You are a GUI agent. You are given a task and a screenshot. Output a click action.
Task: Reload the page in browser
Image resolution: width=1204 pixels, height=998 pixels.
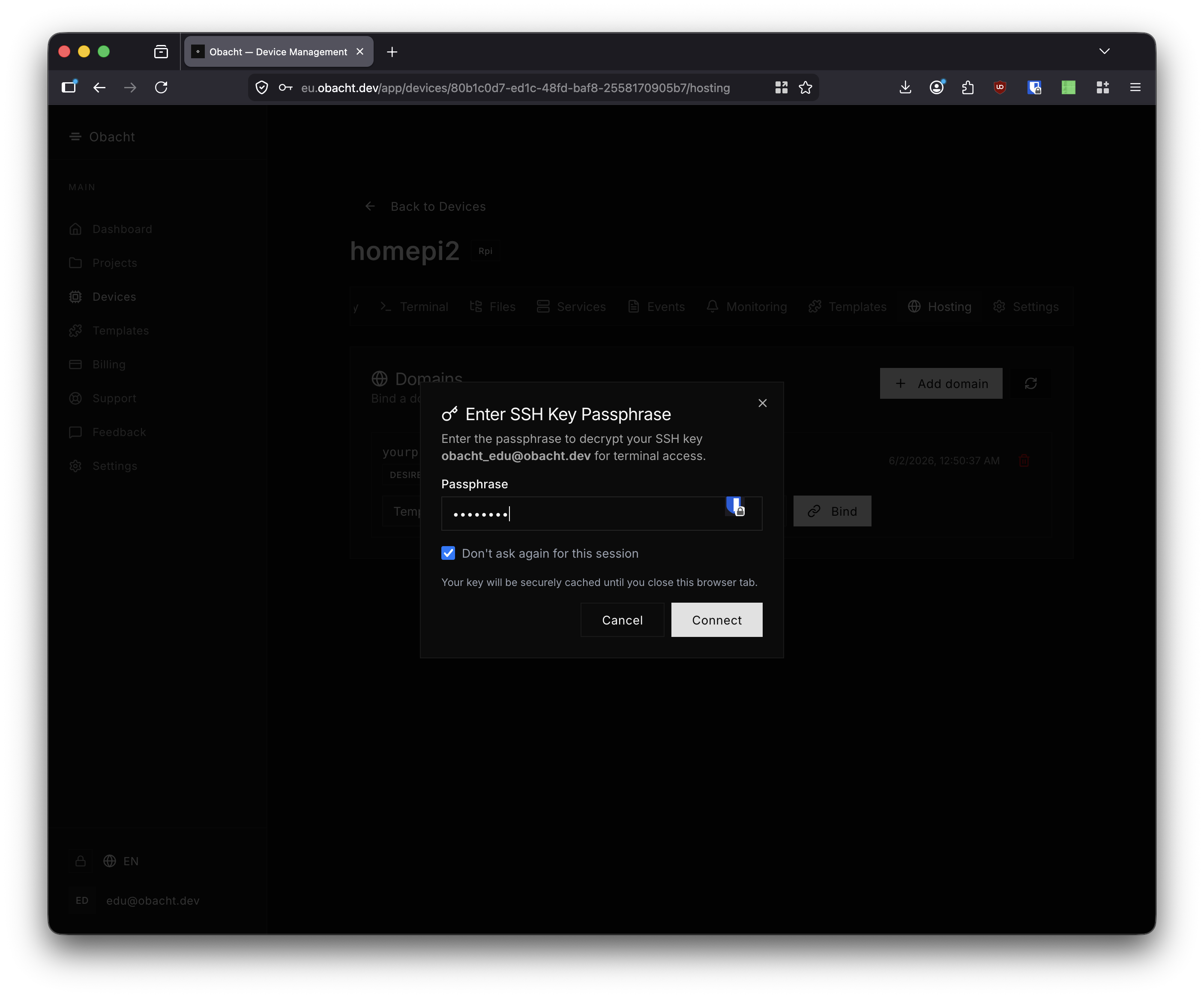click(x=161, y=87)
